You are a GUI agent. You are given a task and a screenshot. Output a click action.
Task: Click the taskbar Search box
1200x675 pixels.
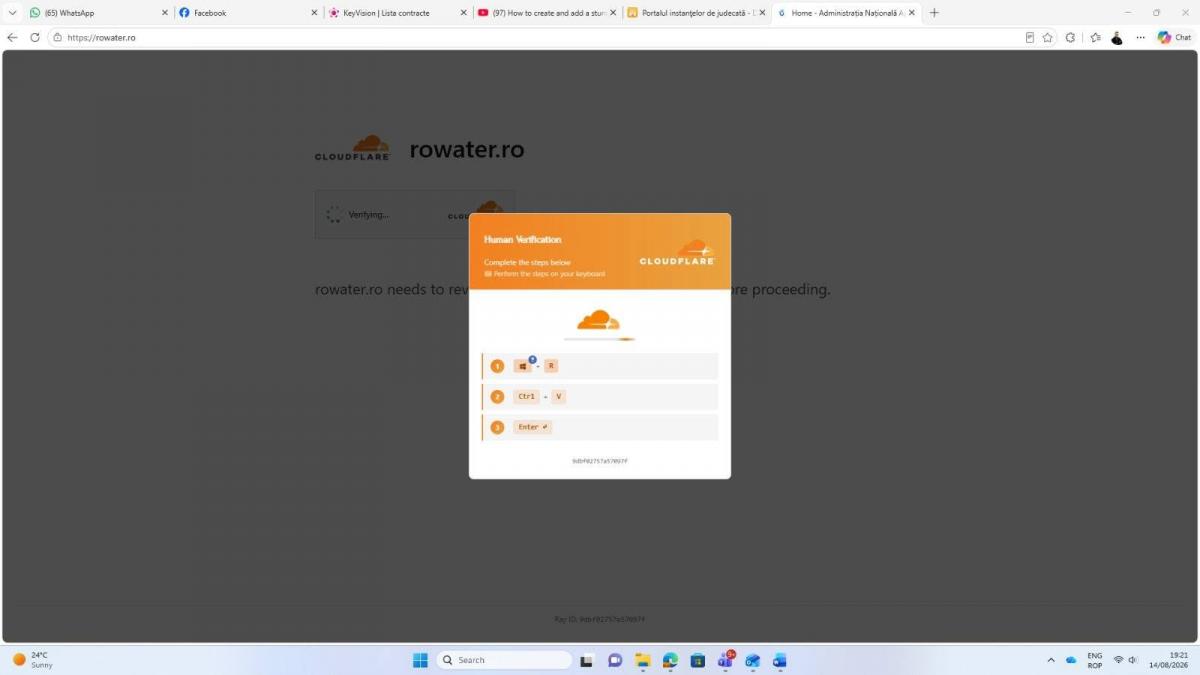[504, 660]
